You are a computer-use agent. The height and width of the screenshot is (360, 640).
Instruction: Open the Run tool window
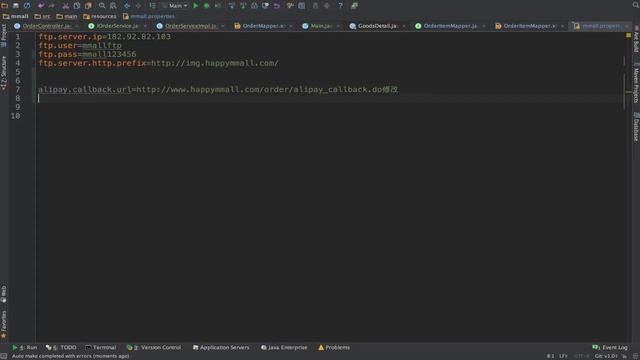(x=25, y=347)
